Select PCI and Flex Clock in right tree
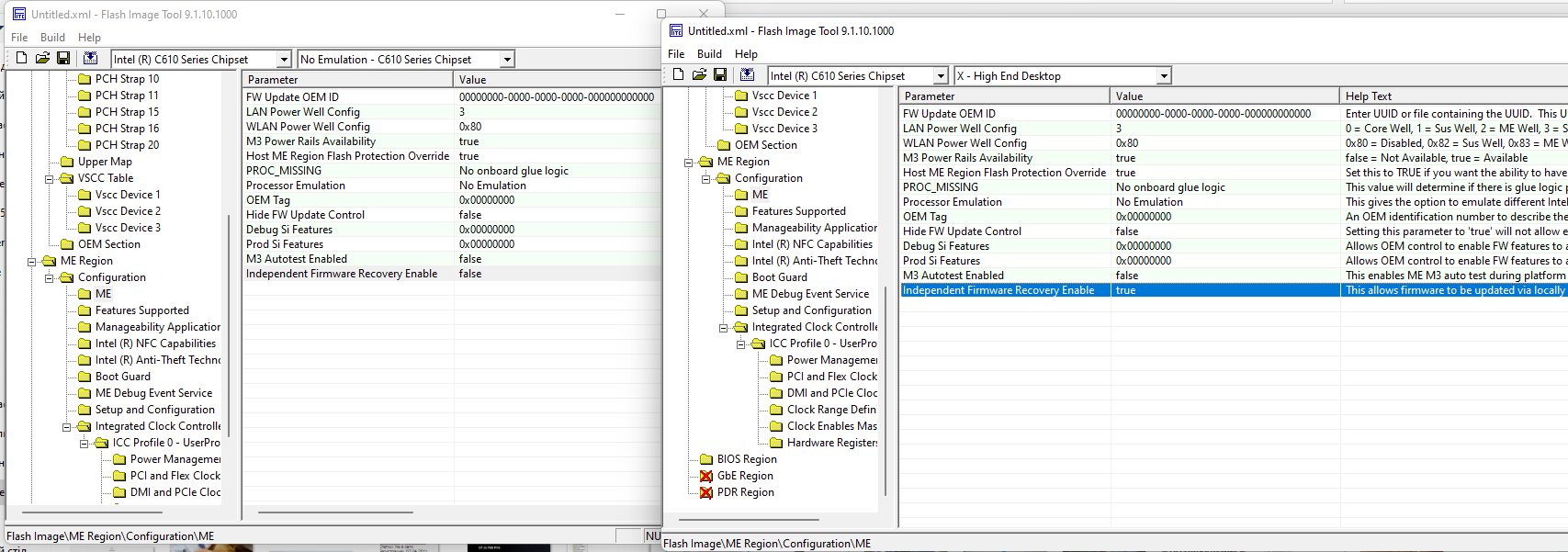The height and width of the screenshot is (552, 1568). click(832, 377)
